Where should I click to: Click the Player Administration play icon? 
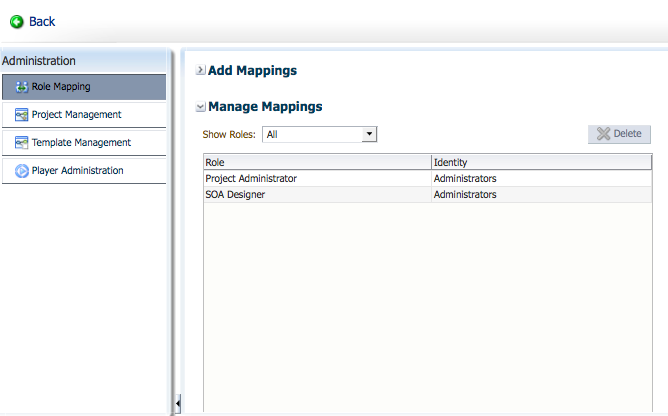[x=21, y=171]
